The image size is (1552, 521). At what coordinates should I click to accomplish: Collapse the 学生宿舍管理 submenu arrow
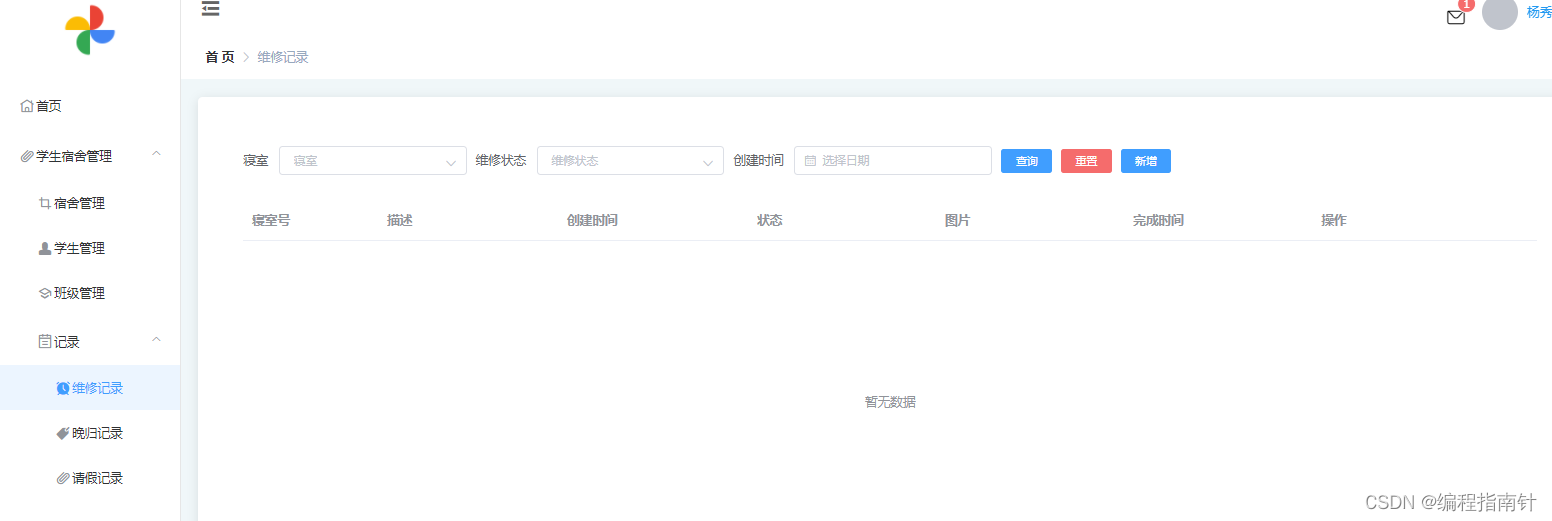[x=156, y=154]
